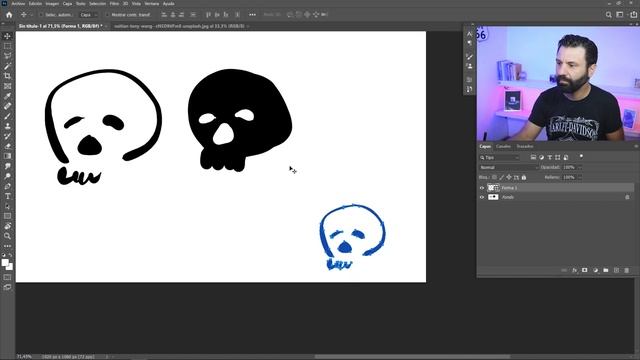Select the Crop tool
The image size is (640, 360).
7,76
